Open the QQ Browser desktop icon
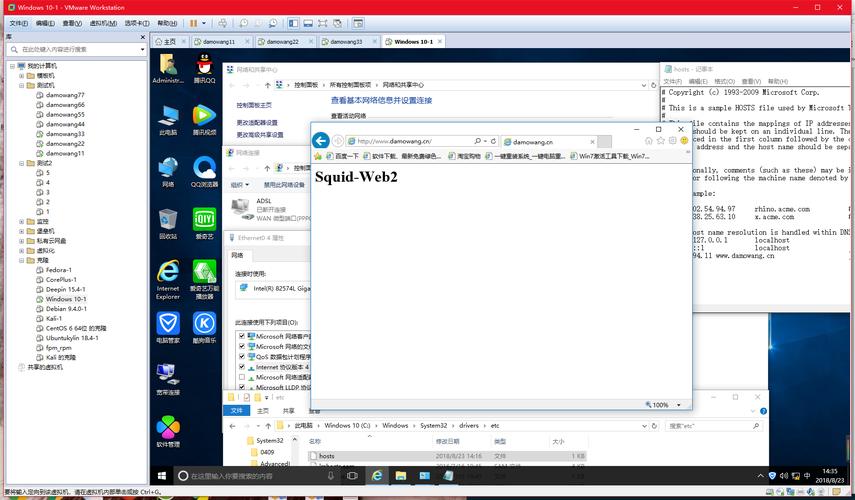Viewport: 855px width, 500px height. click(204, 171)
